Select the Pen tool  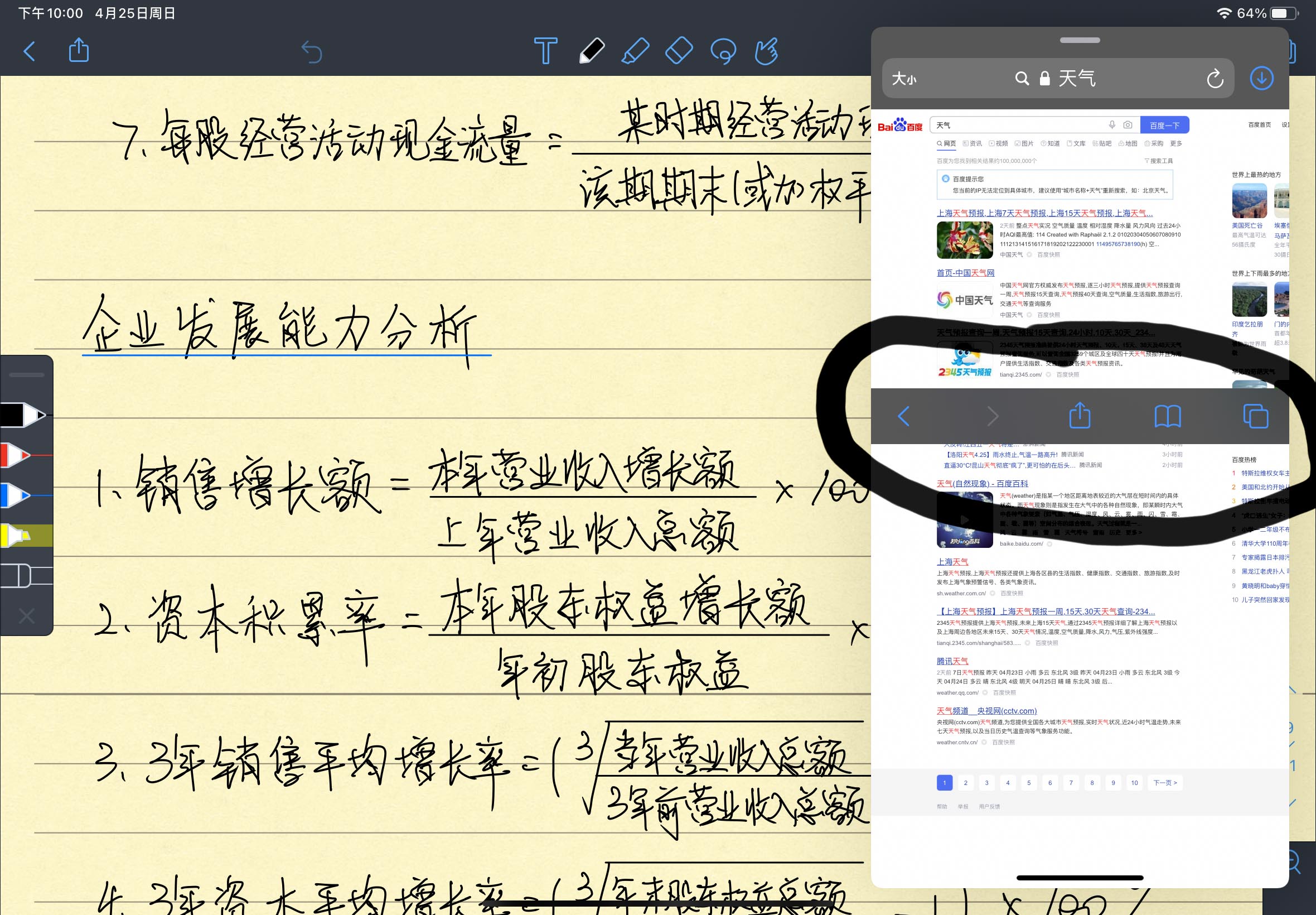(x=591, y=51)
